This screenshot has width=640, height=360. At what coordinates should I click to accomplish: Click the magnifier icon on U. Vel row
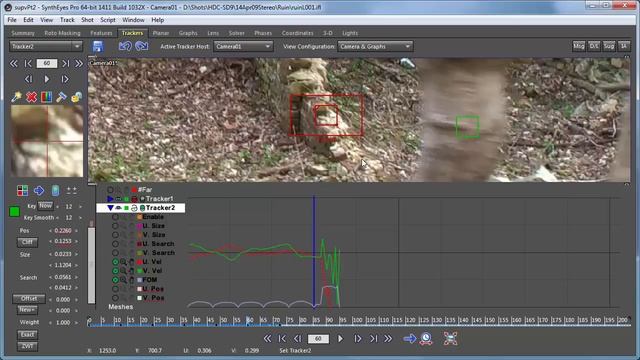(x=123, y=262)
